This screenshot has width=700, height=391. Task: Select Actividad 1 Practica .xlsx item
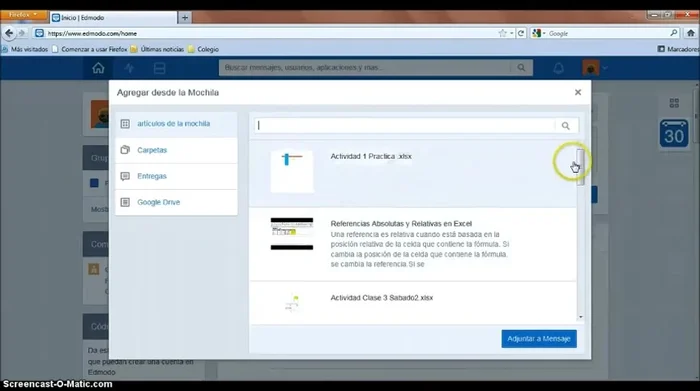413,174
